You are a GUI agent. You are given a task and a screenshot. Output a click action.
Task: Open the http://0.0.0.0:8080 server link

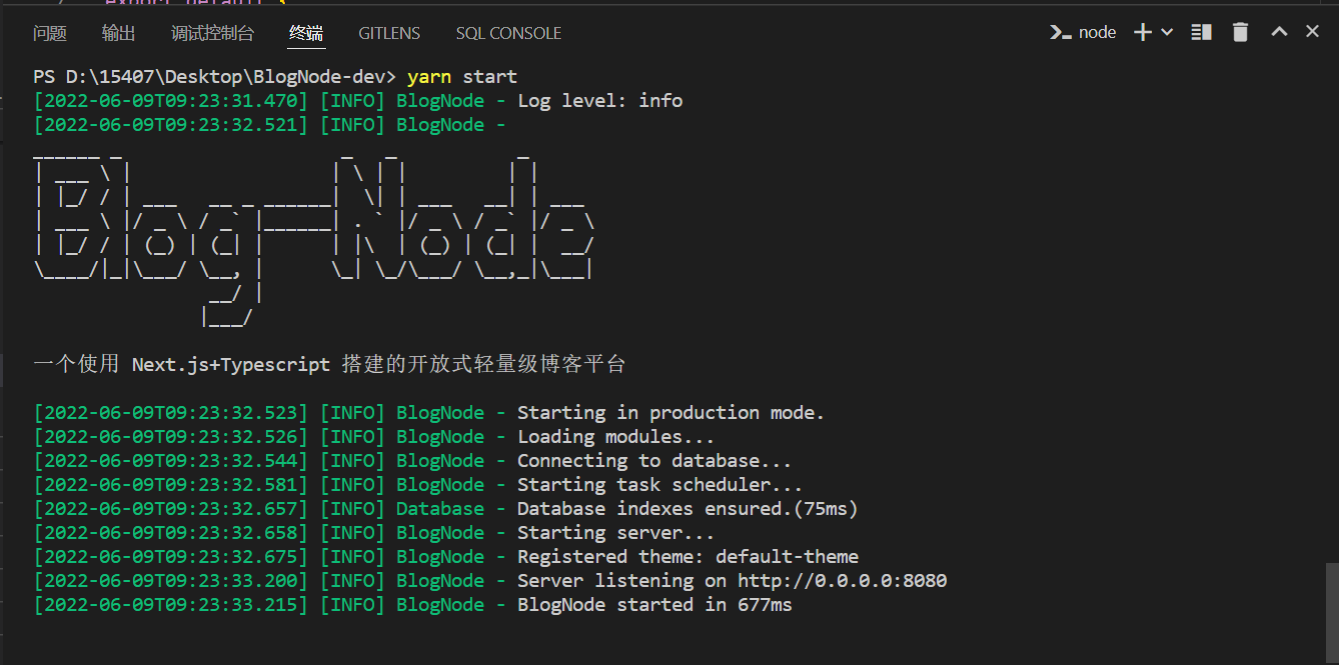(x=842, y=581)
